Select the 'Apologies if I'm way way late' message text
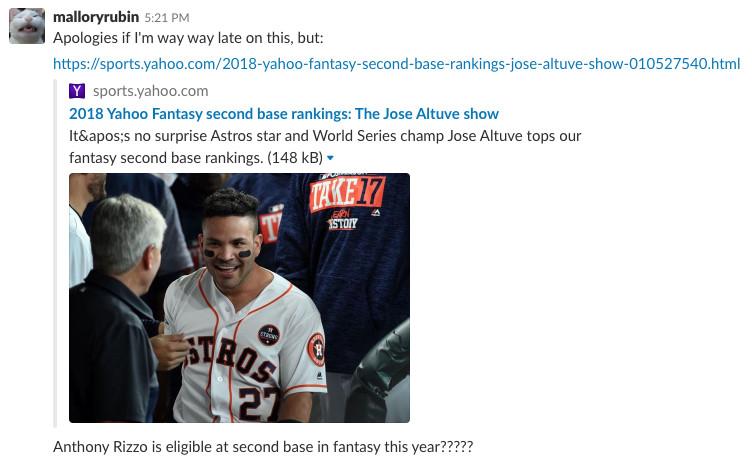Image resolution: width=752 pixels, height=461 pixels. [x=188, y=38]
